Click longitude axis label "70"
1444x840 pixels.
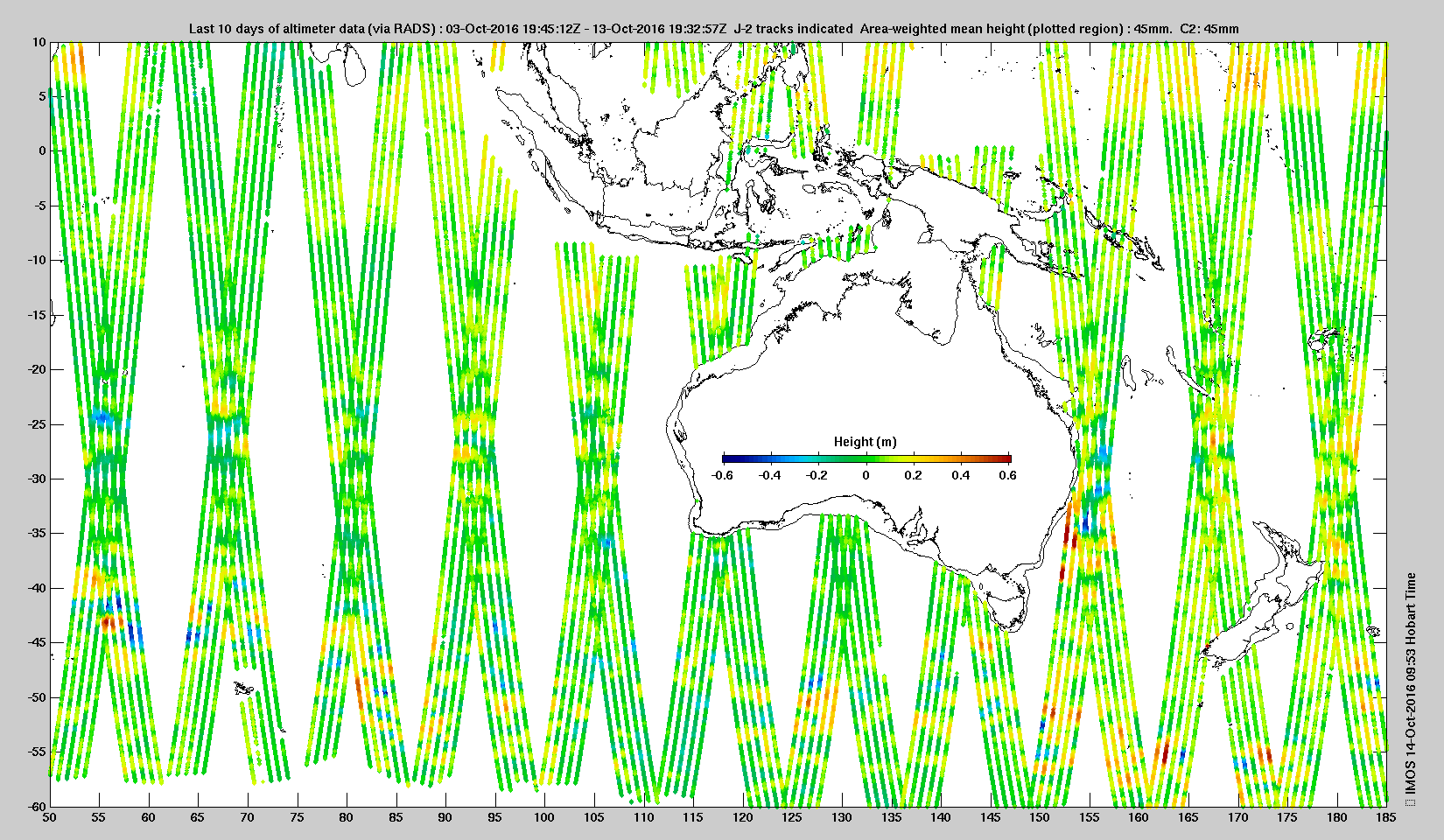248,817
